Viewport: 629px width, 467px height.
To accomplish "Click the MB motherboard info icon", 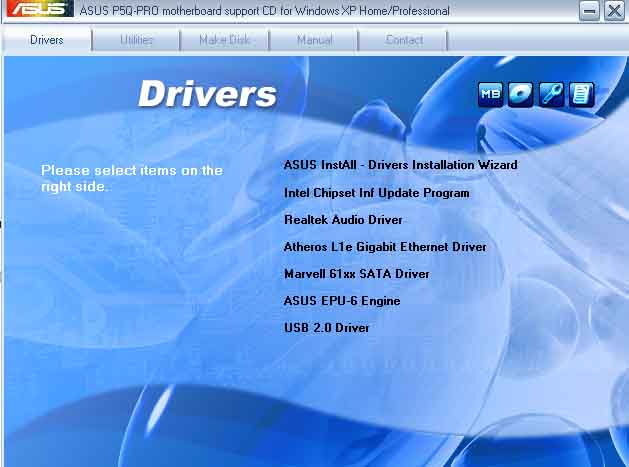I will tap(490, 95).
